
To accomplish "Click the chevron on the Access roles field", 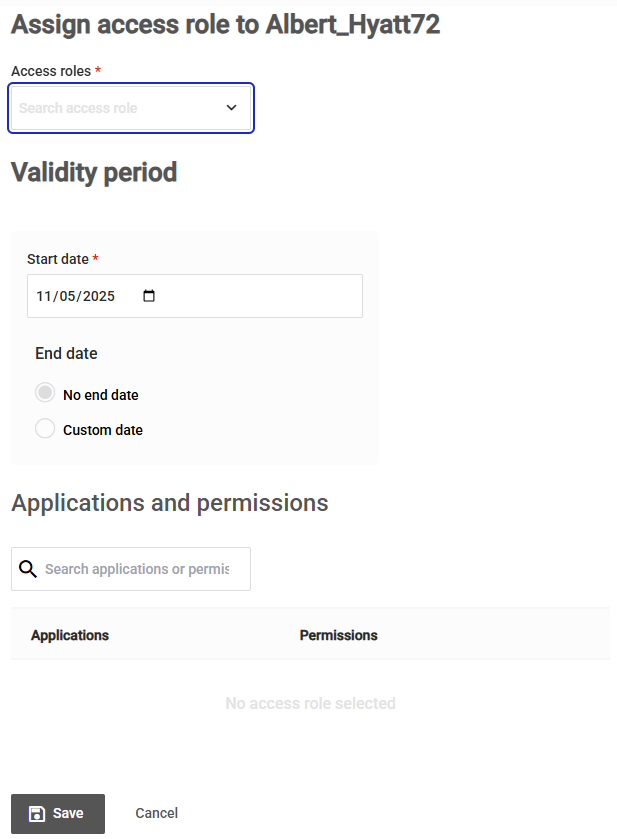I will [231, 107].
